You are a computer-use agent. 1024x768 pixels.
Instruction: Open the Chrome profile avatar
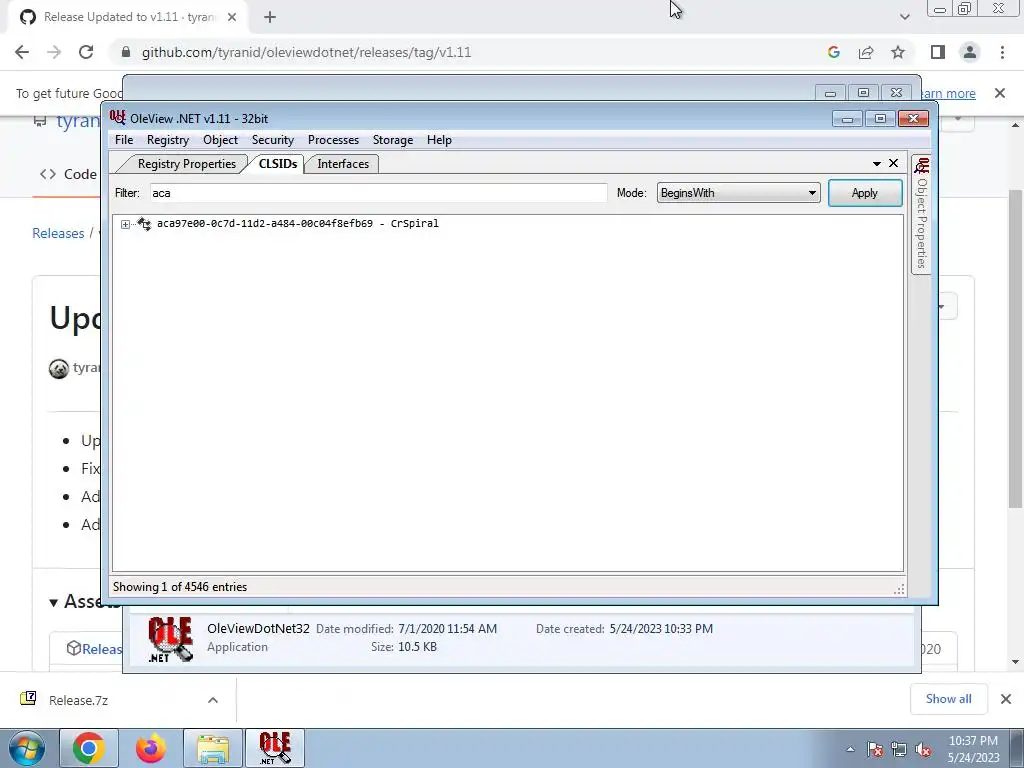coord(970,52)
